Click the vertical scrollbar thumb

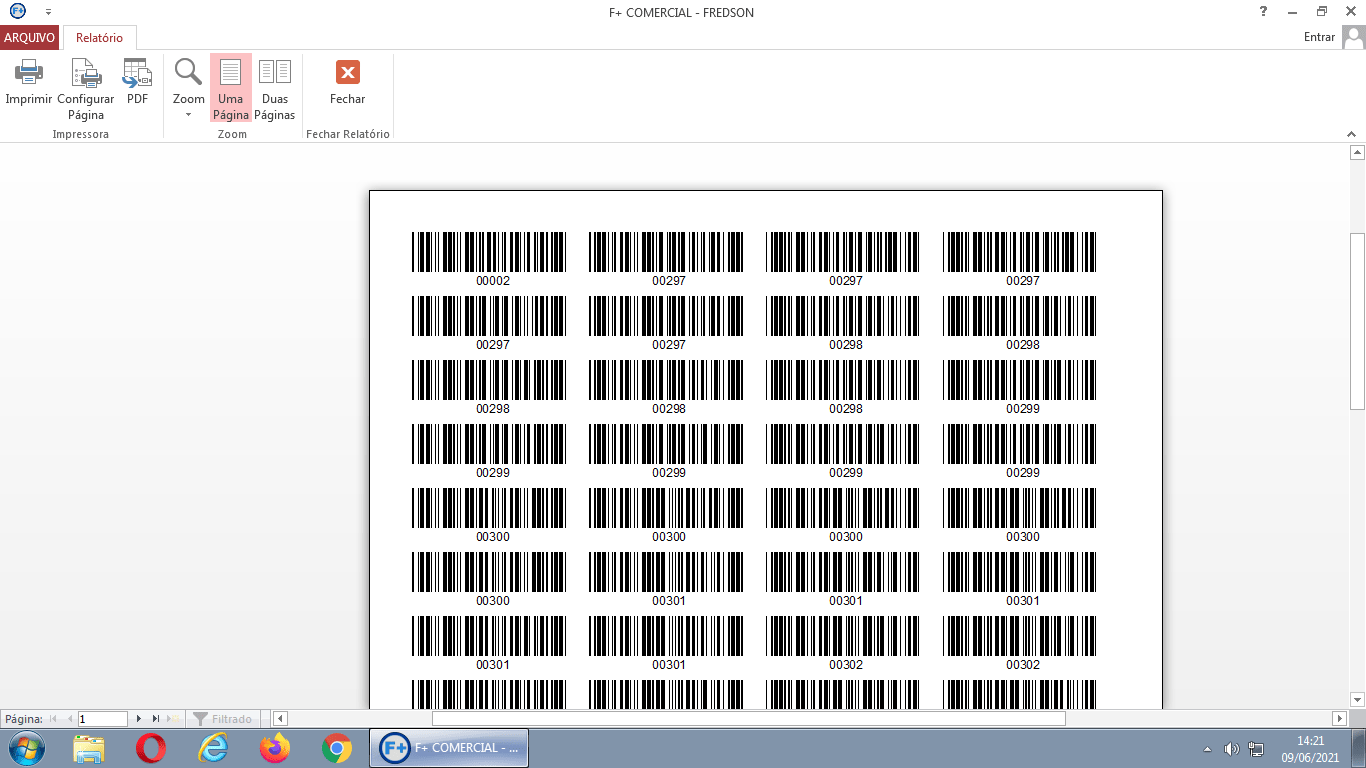point(1357,320)
